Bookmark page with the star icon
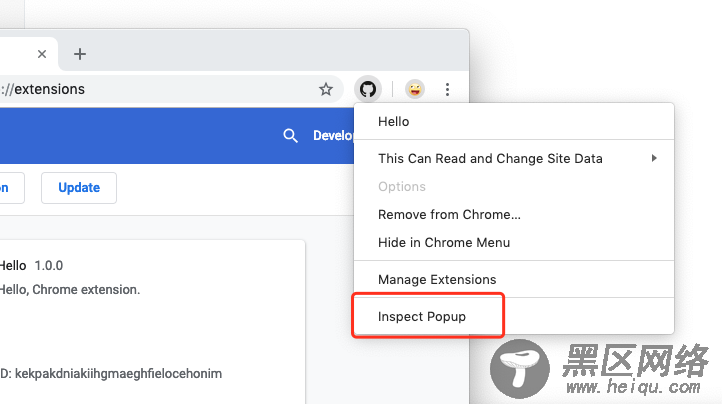 click(x=326, y=89)
